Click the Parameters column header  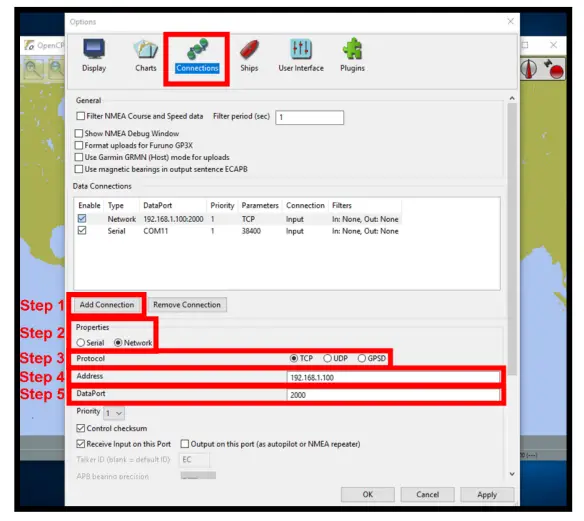coord(260,206)
